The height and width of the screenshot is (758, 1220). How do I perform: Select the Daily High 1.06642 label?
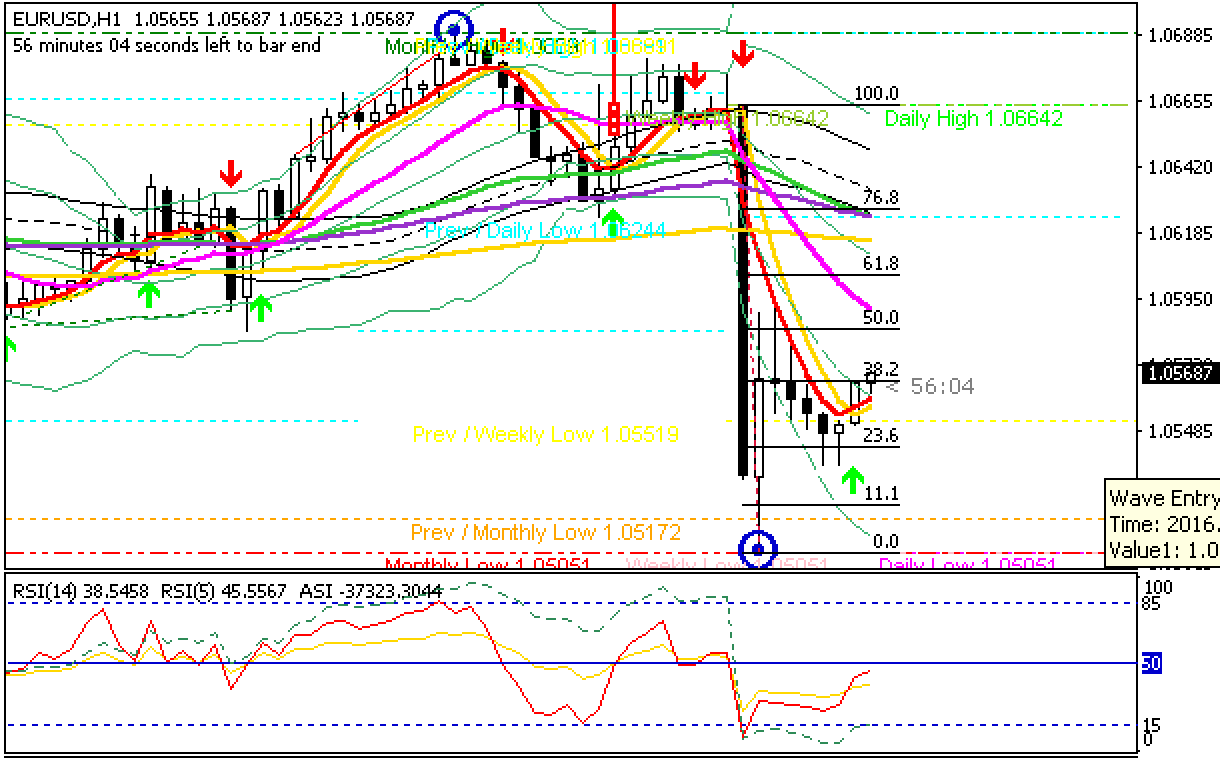973,118
